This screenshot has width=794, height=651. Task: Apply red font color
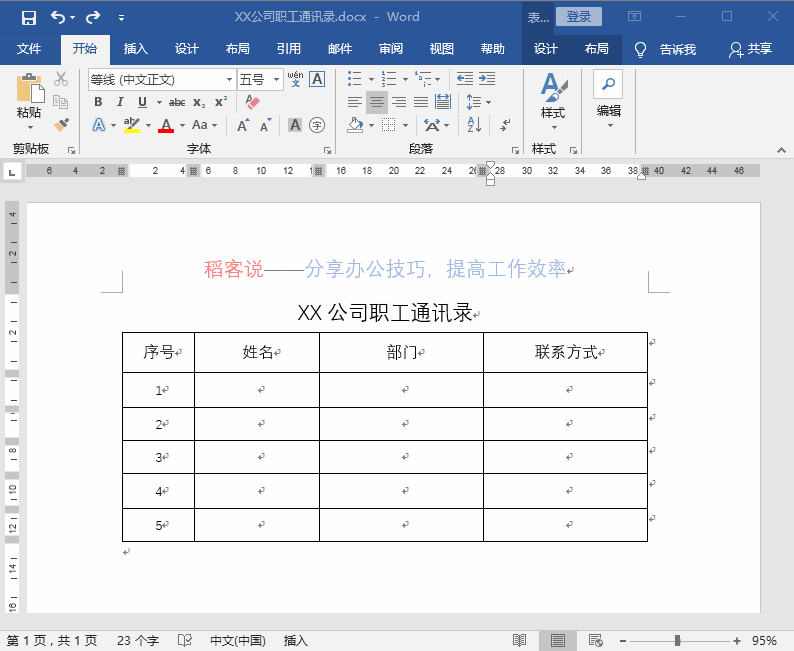[x=166, y=125]
